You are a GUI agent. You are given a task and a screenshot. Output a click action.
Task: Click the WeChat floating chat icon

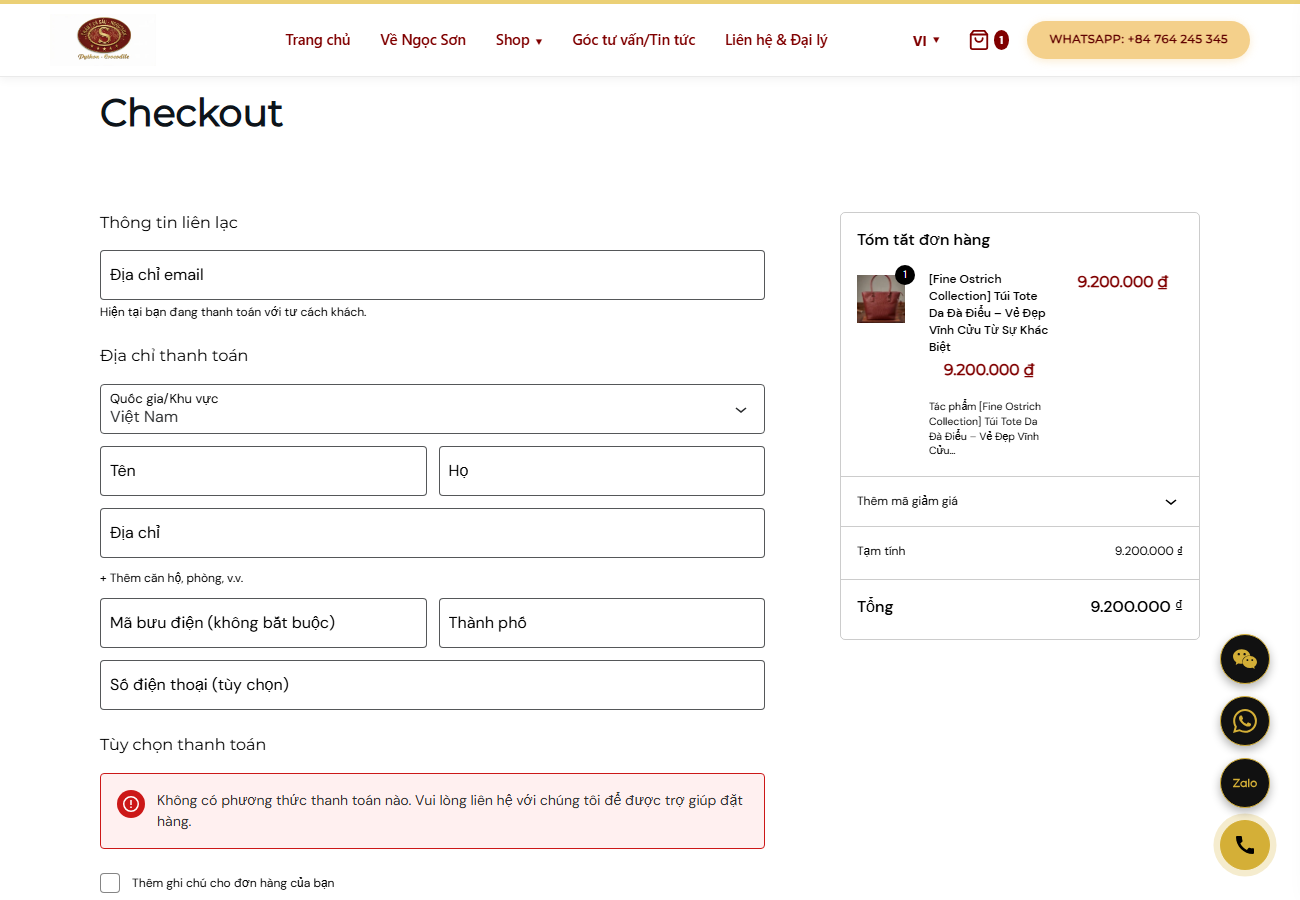(x=1245, y=659)
